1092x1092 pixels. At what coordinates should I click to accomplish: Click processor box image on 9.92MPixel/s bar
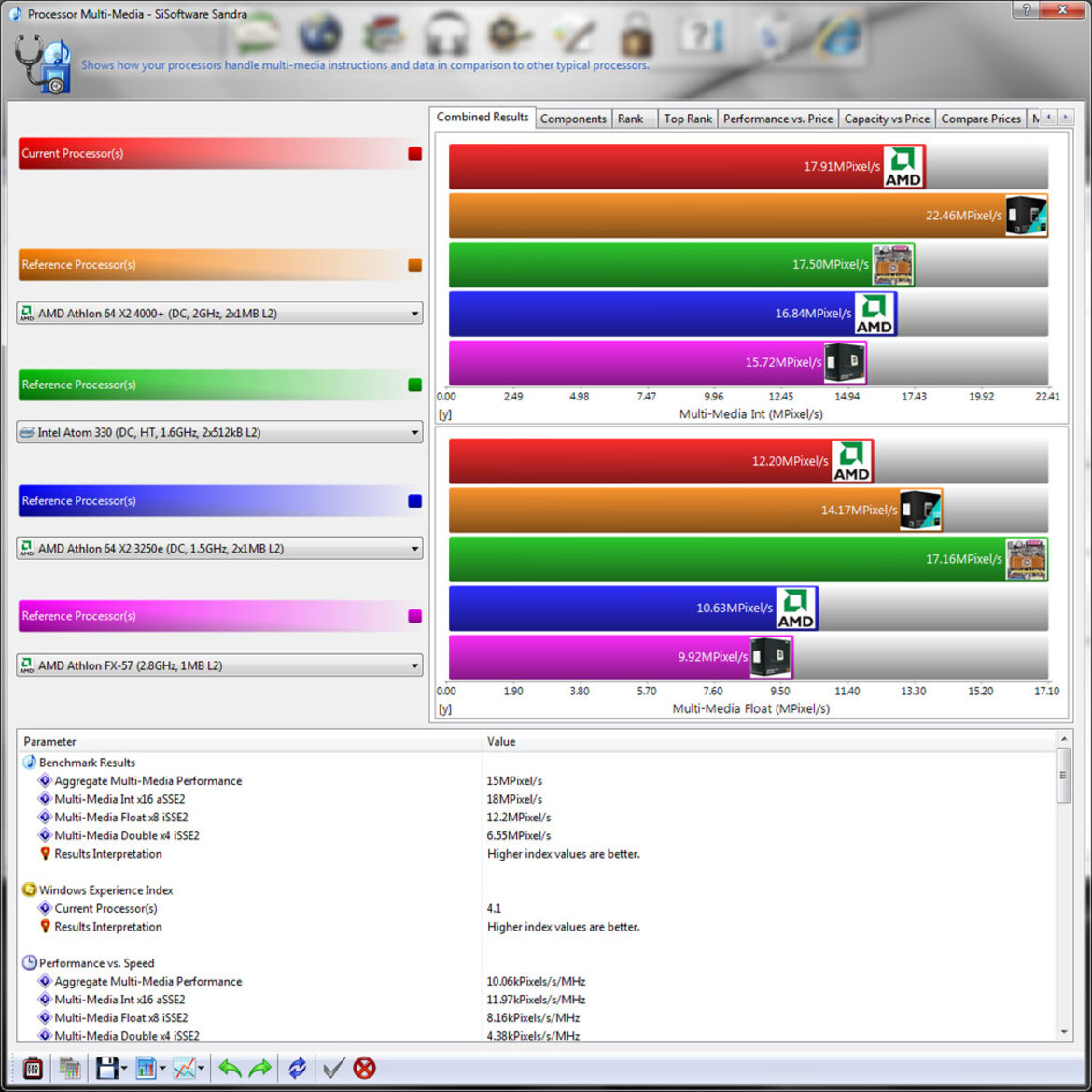point(771,657)
